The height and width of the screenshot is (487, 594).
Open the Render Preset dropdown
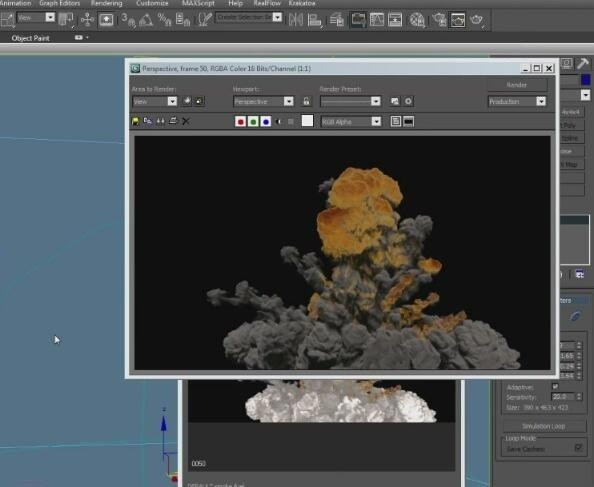350,101
